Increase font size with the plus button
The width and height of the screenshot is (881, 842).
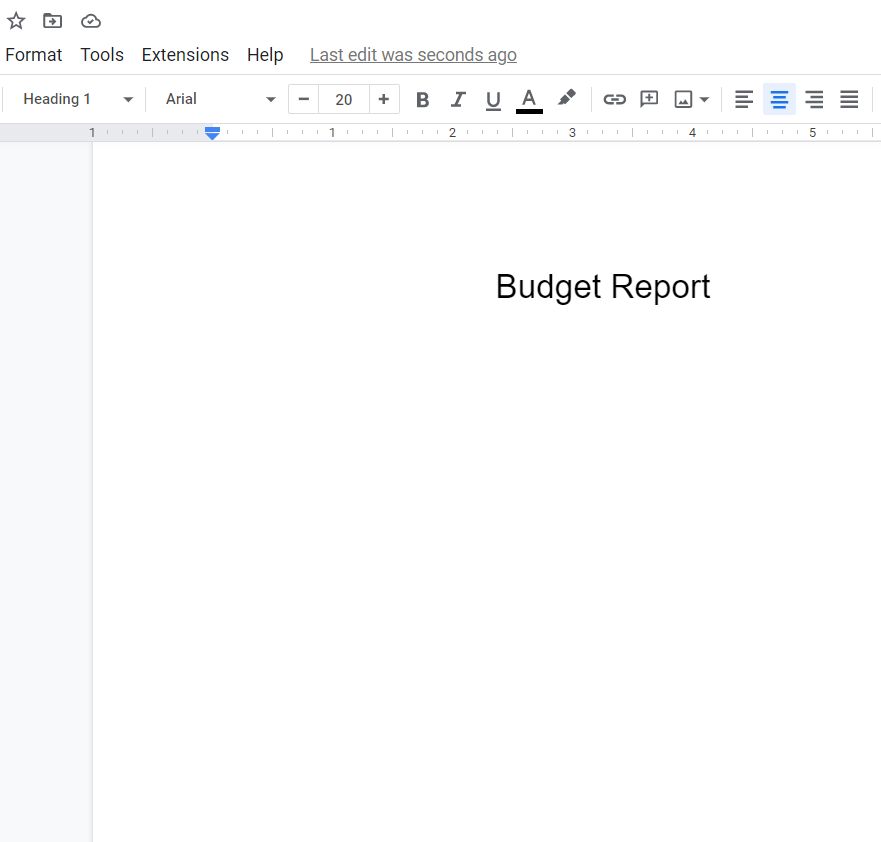(x=384, y=99)
